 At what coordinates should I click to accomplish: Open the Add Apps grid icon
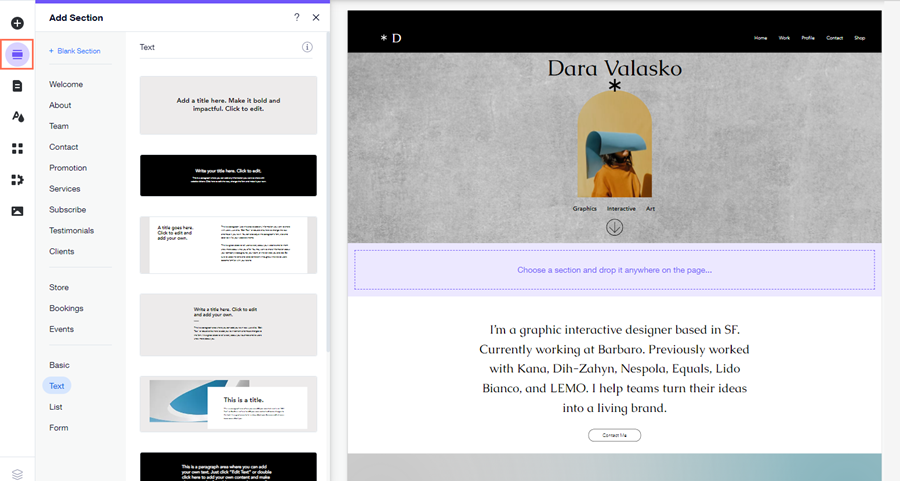coord(17,149)
